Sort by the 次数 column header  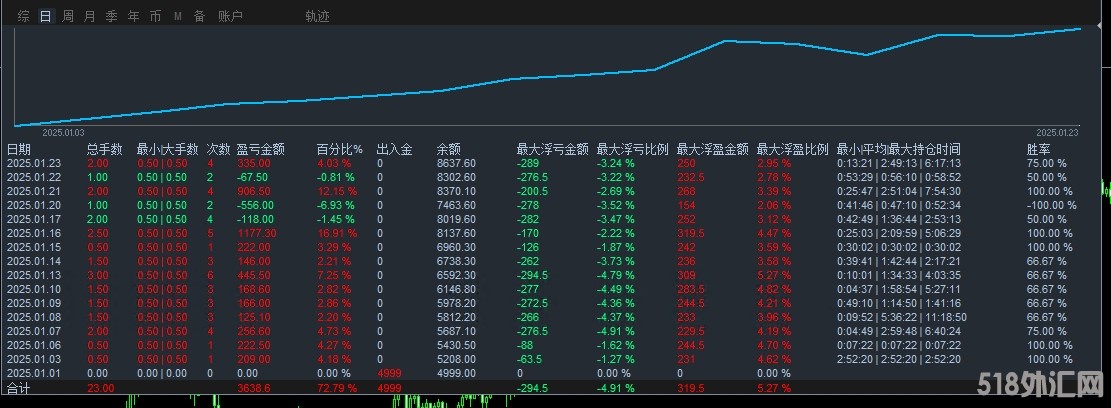[218, 149]
